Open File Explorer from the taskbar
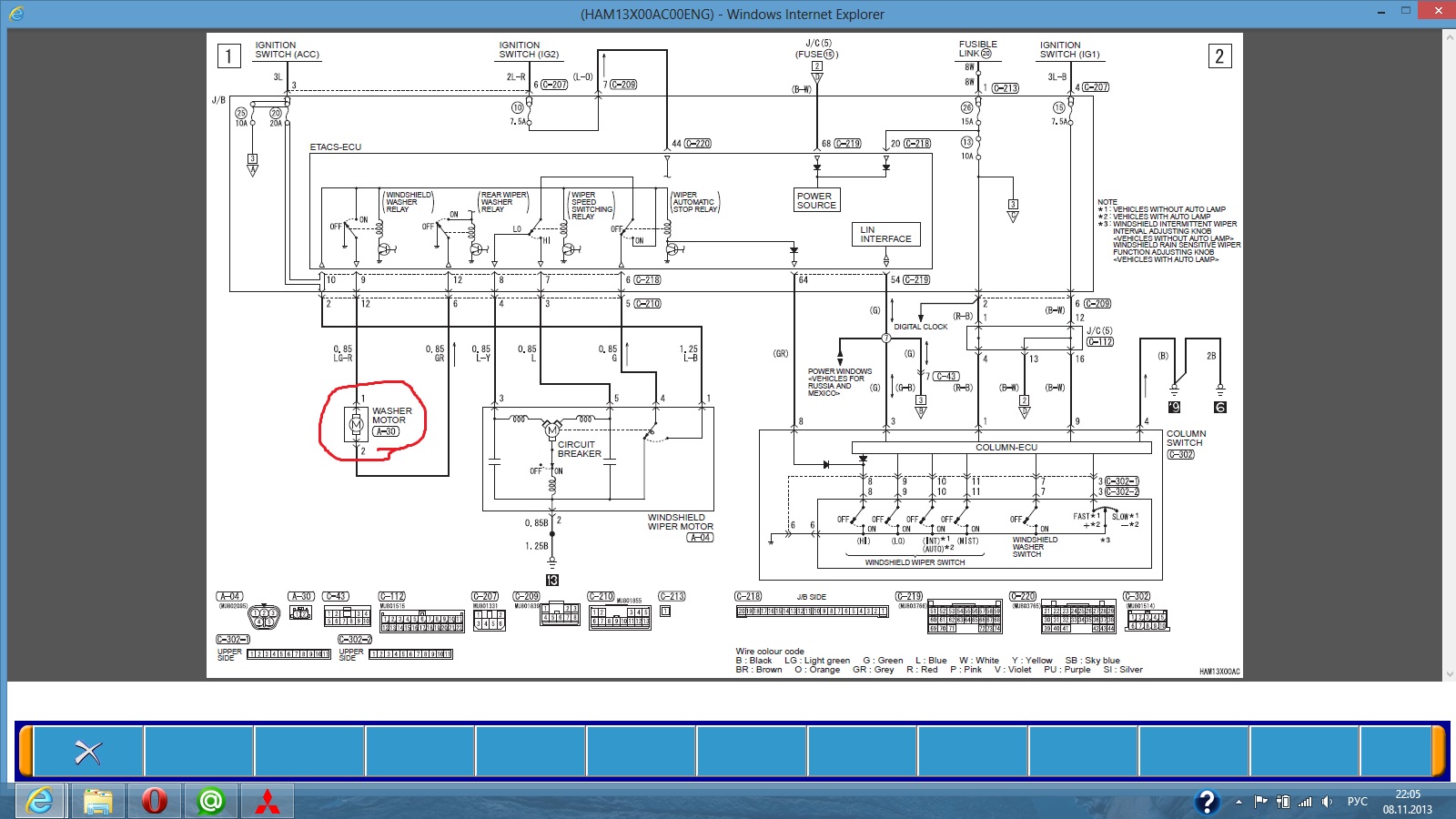 98,801
